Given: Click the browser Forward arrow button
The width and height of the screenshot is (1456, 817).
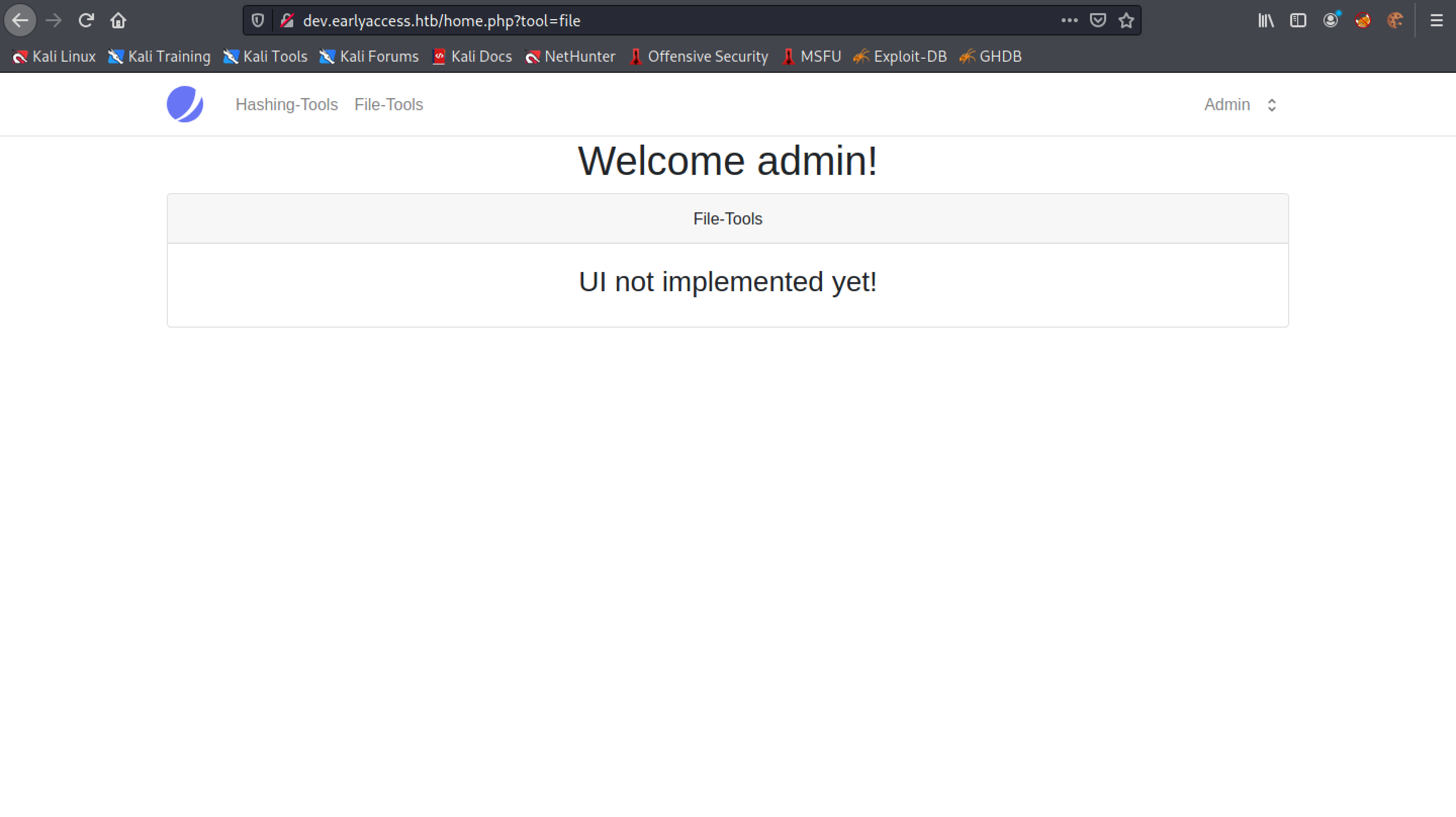Looking at the screenshot, I should point(54,21).
